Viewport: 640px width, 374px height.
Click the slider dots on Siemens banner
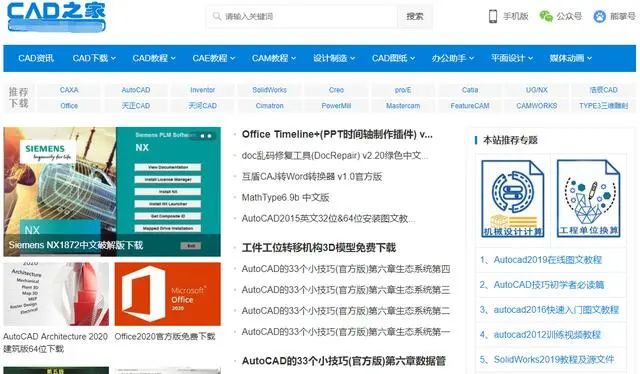[206, 136]
